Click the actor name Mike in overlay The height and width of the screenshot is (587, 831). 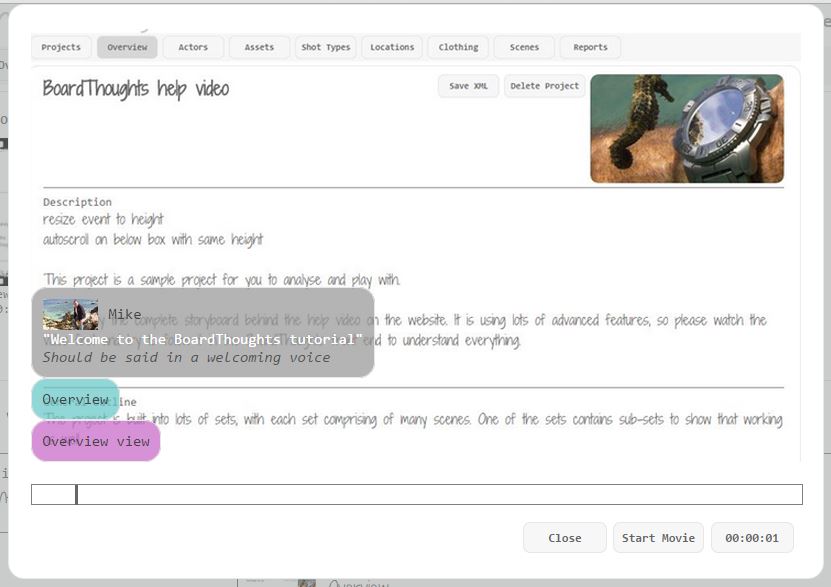(125, 314)
